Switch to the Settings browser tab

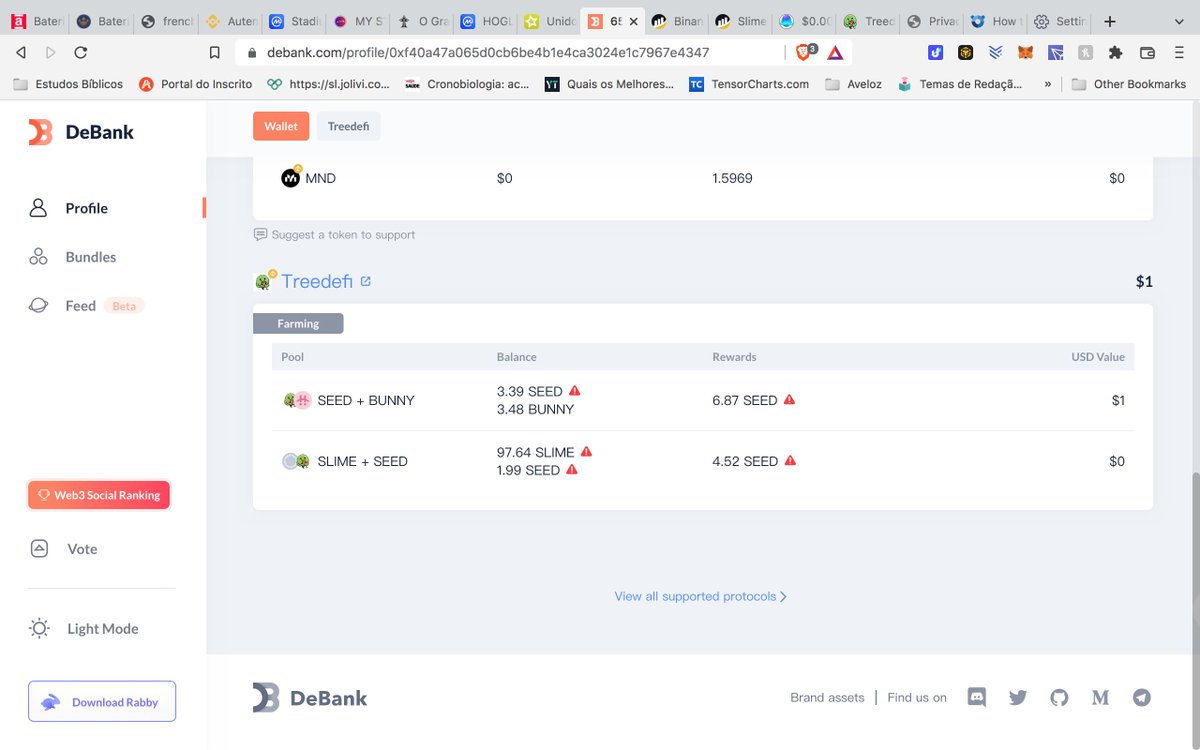(x=1059, y=21)
